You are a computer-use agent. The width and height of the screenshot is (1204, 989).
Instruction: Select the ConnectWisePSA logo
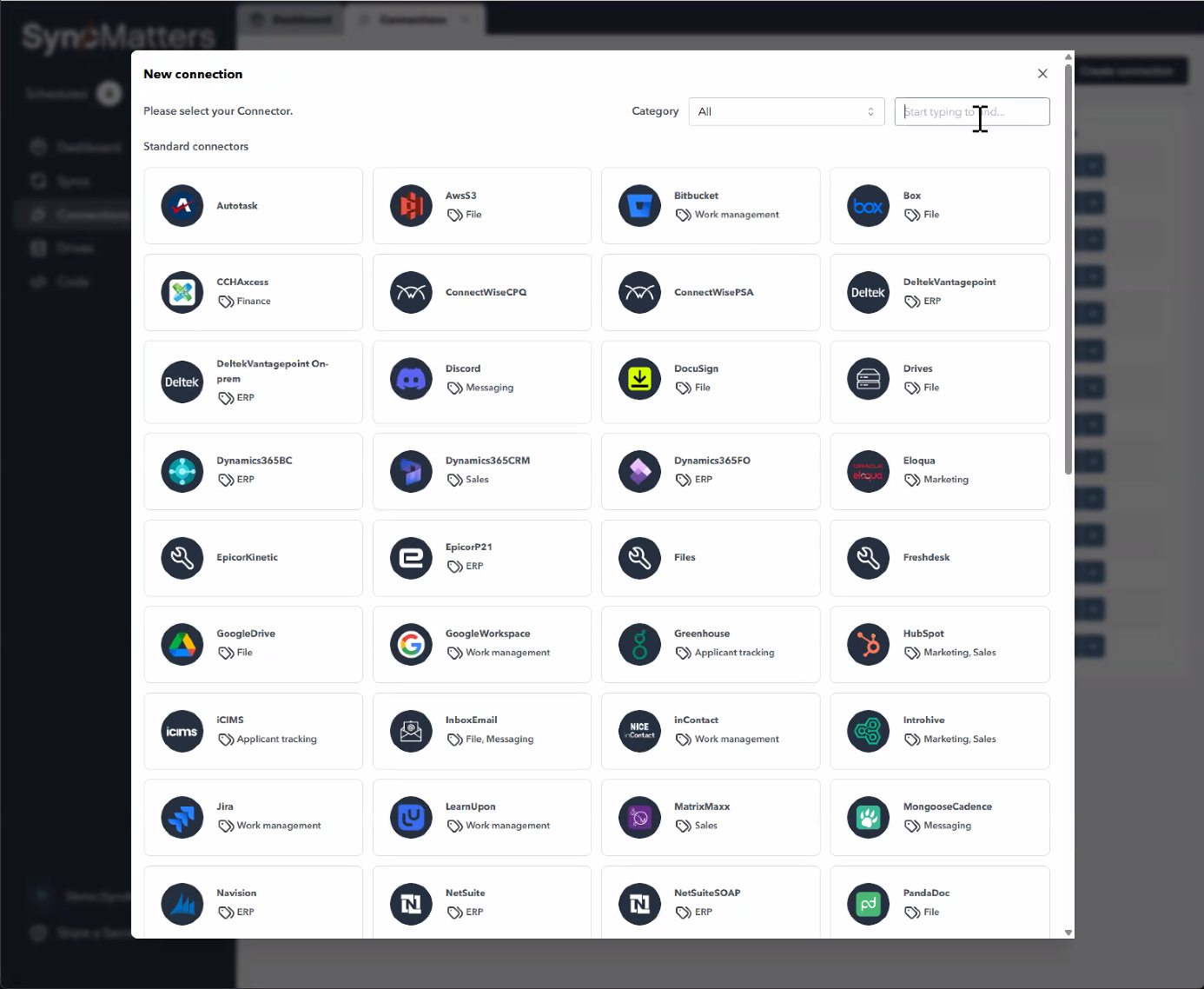tap(639, 292)
